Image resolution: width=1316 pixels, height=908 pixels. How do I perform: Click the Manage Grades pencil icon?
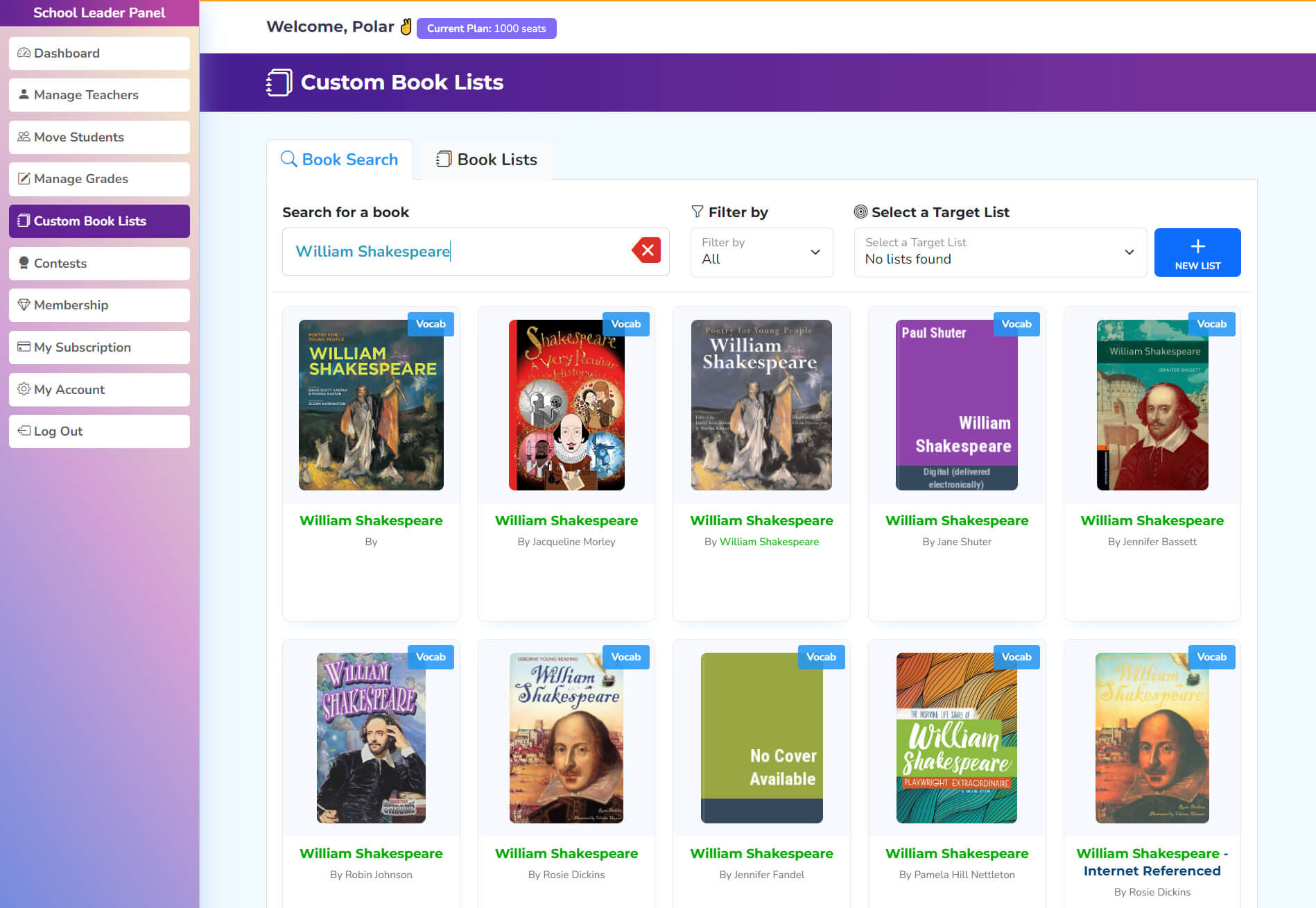pos(24,179)
